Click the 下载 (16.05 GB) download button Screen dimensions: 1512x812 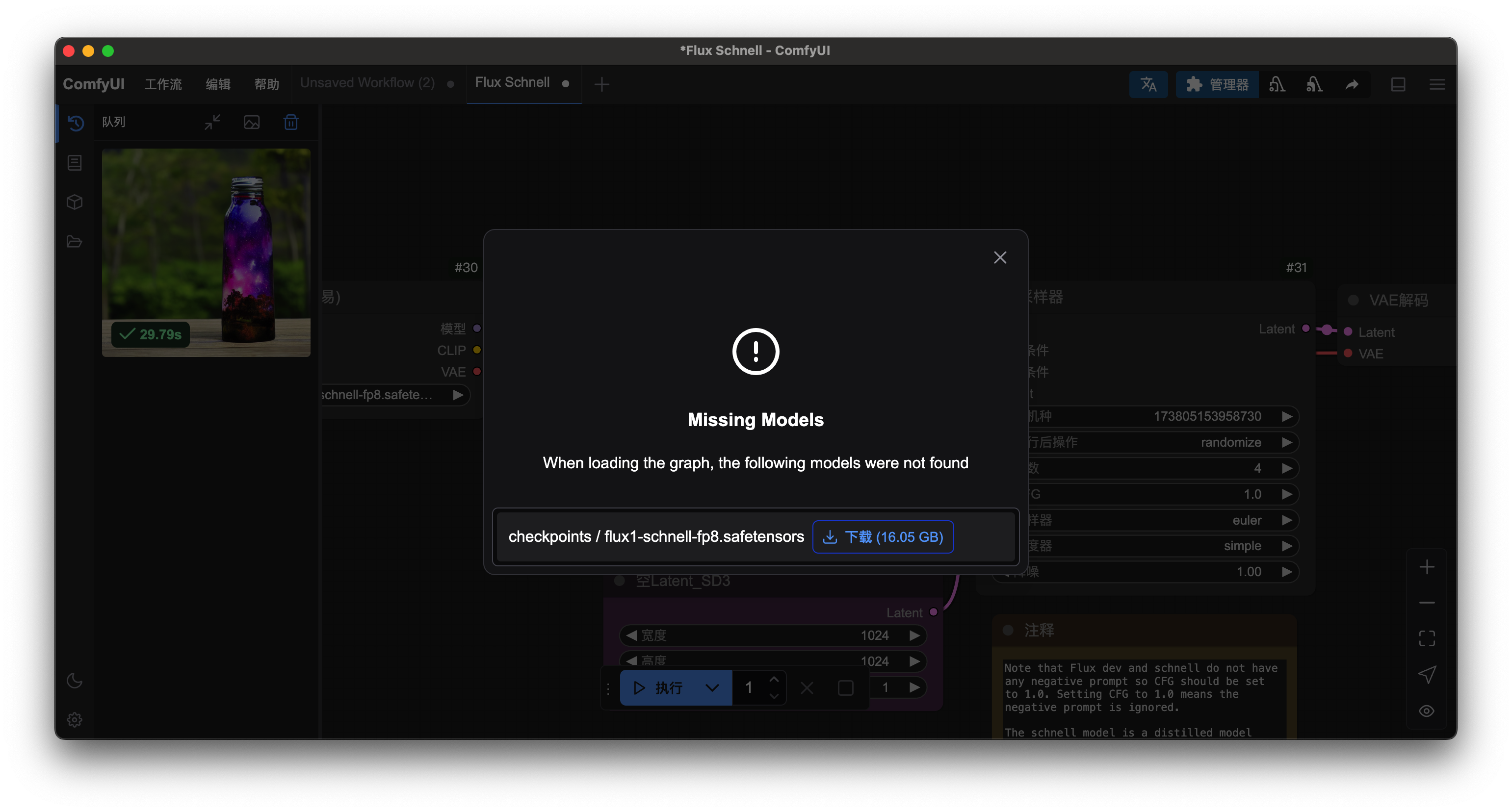point(883,537)
